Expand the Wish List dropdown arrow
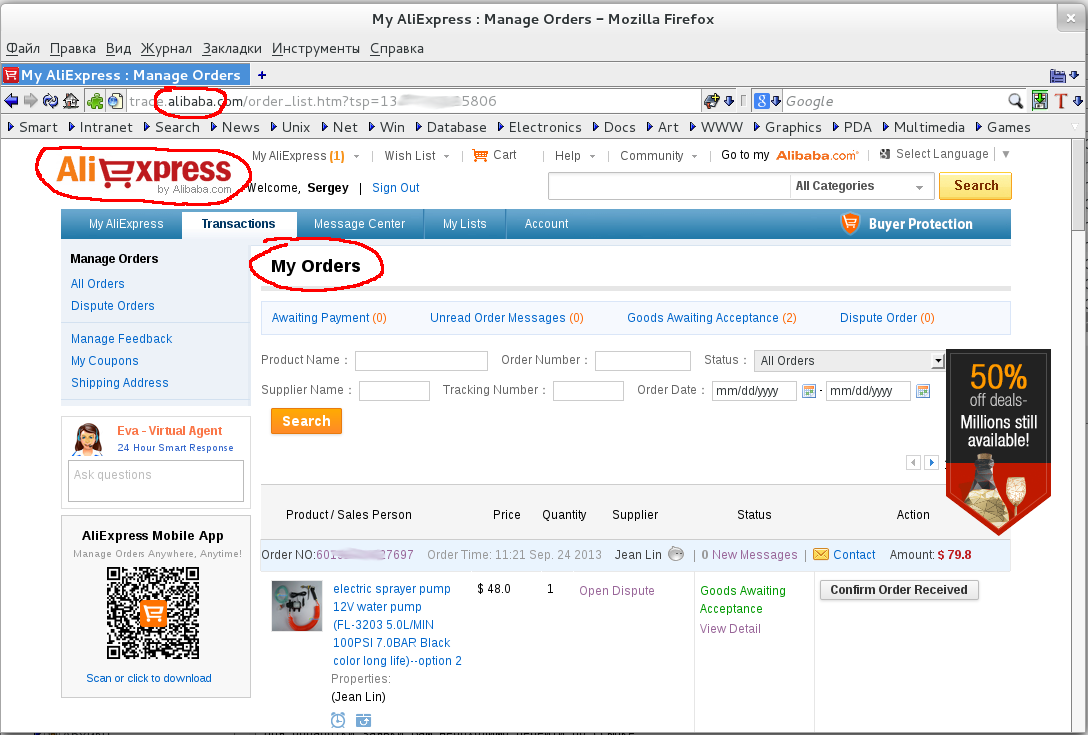 [x=446, y=157]
